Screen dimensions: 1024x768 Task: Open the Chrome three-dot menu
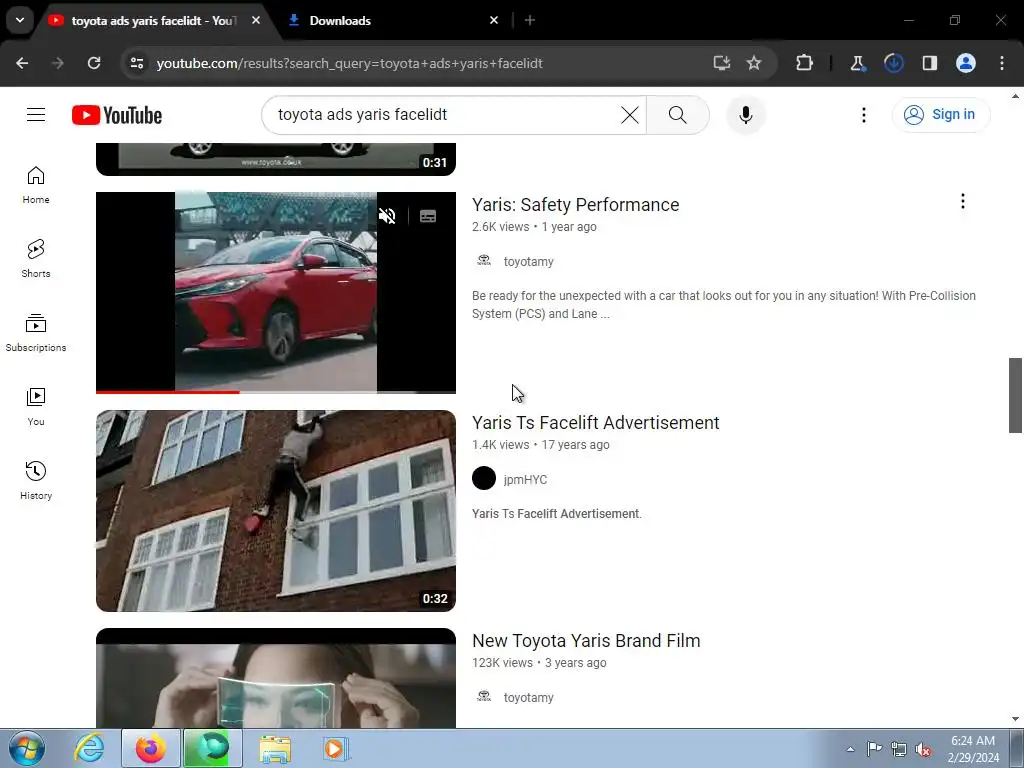1002,63
